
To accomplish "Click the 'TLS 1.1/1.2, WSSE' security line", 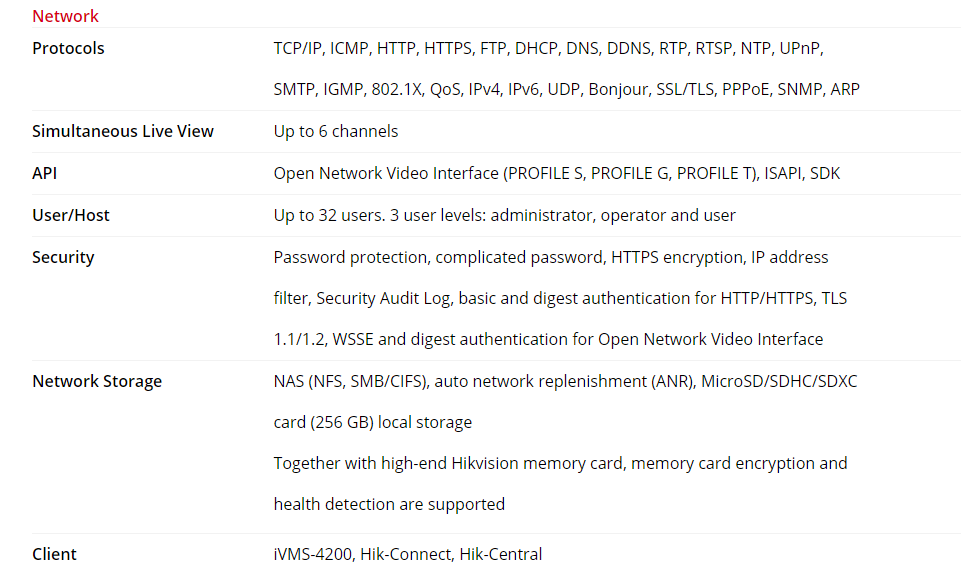I will click(x=548, y=339).
